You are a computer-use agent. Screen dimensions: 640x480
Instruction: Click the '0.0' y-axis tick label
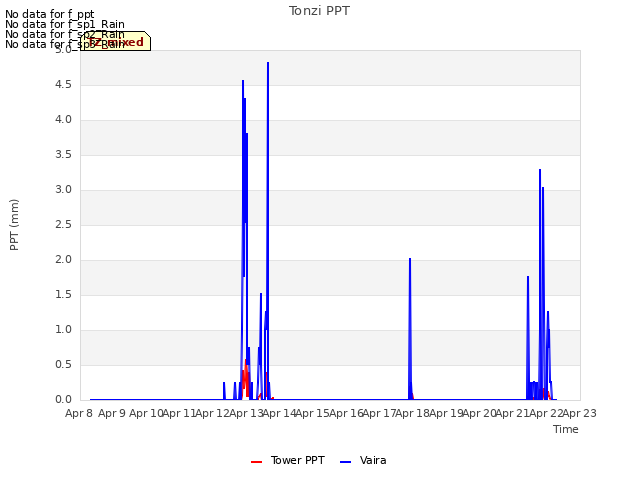click(x=63, y=400)
